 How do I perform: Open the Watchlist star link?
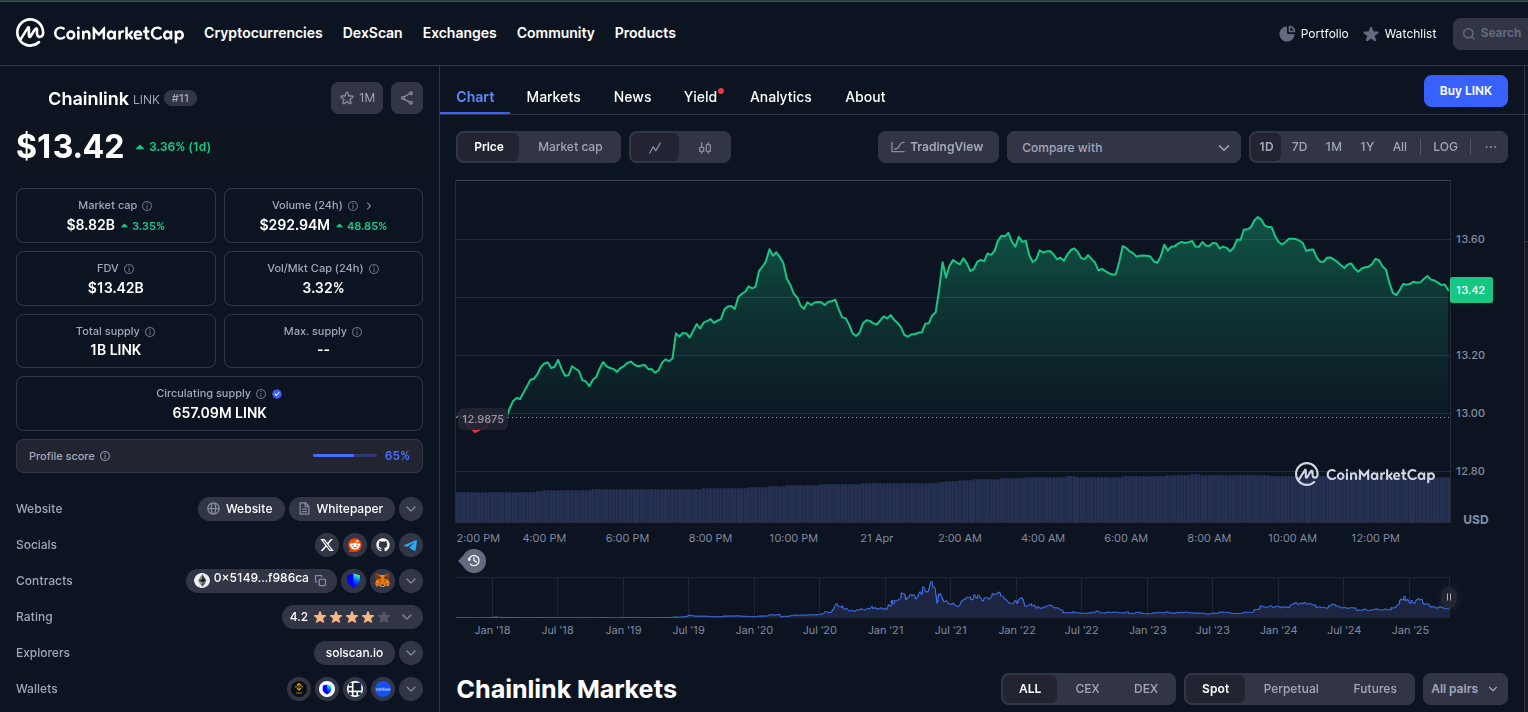(x=1400, y=34)
